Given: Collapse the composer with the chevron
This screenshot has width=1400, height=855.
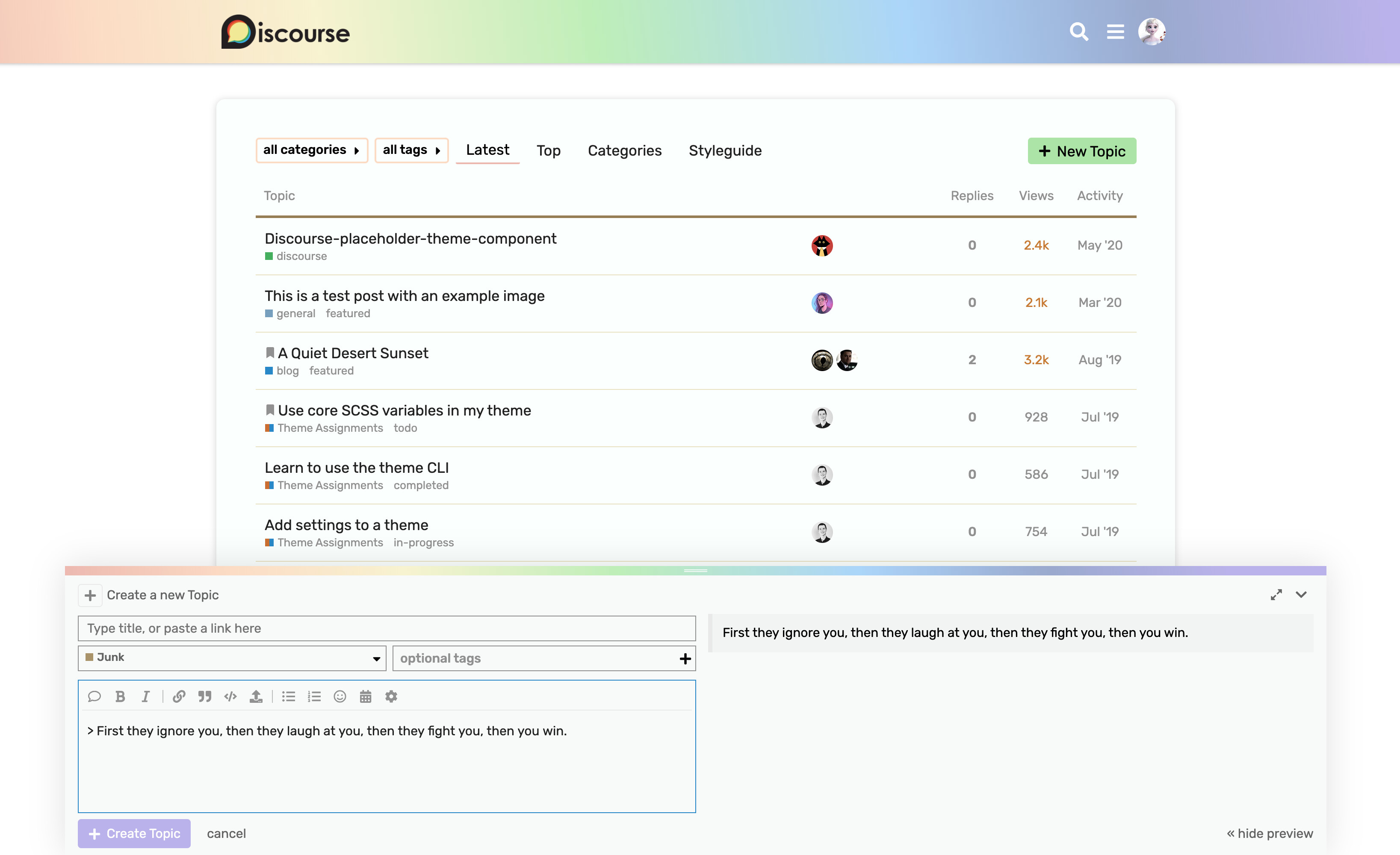Looking at the screenshot, I should pyautogui.click(x=1301, y=594).
